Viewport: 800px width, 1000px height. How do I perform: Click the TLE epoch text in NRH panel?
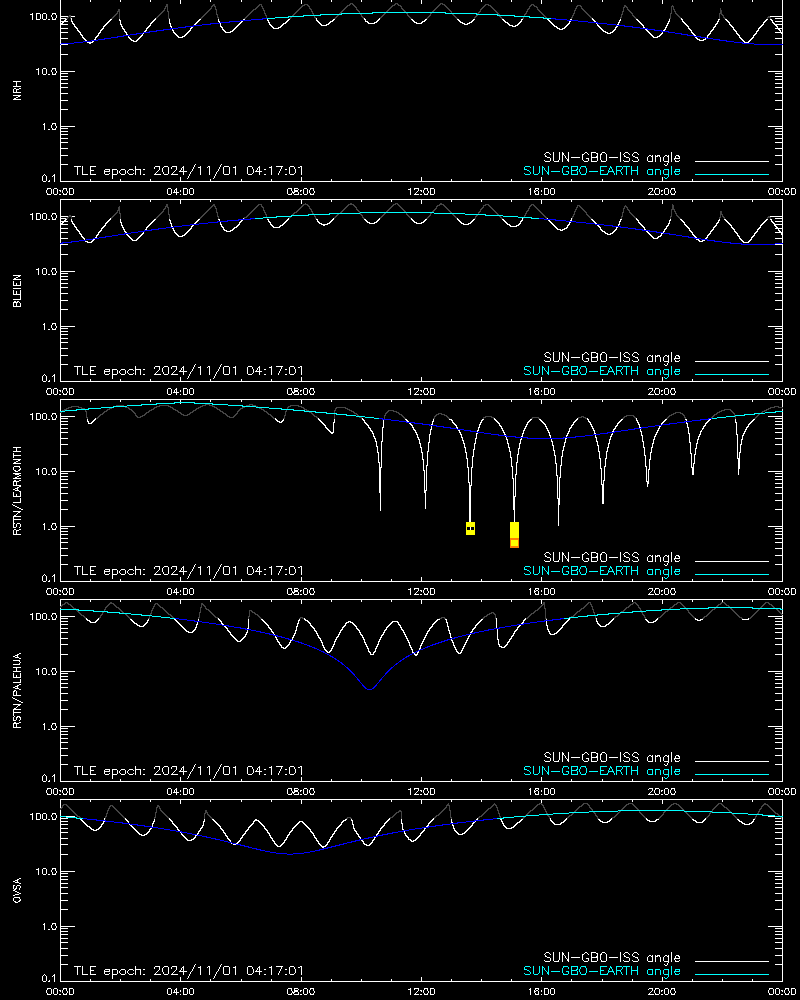click(x=189, y=171)
